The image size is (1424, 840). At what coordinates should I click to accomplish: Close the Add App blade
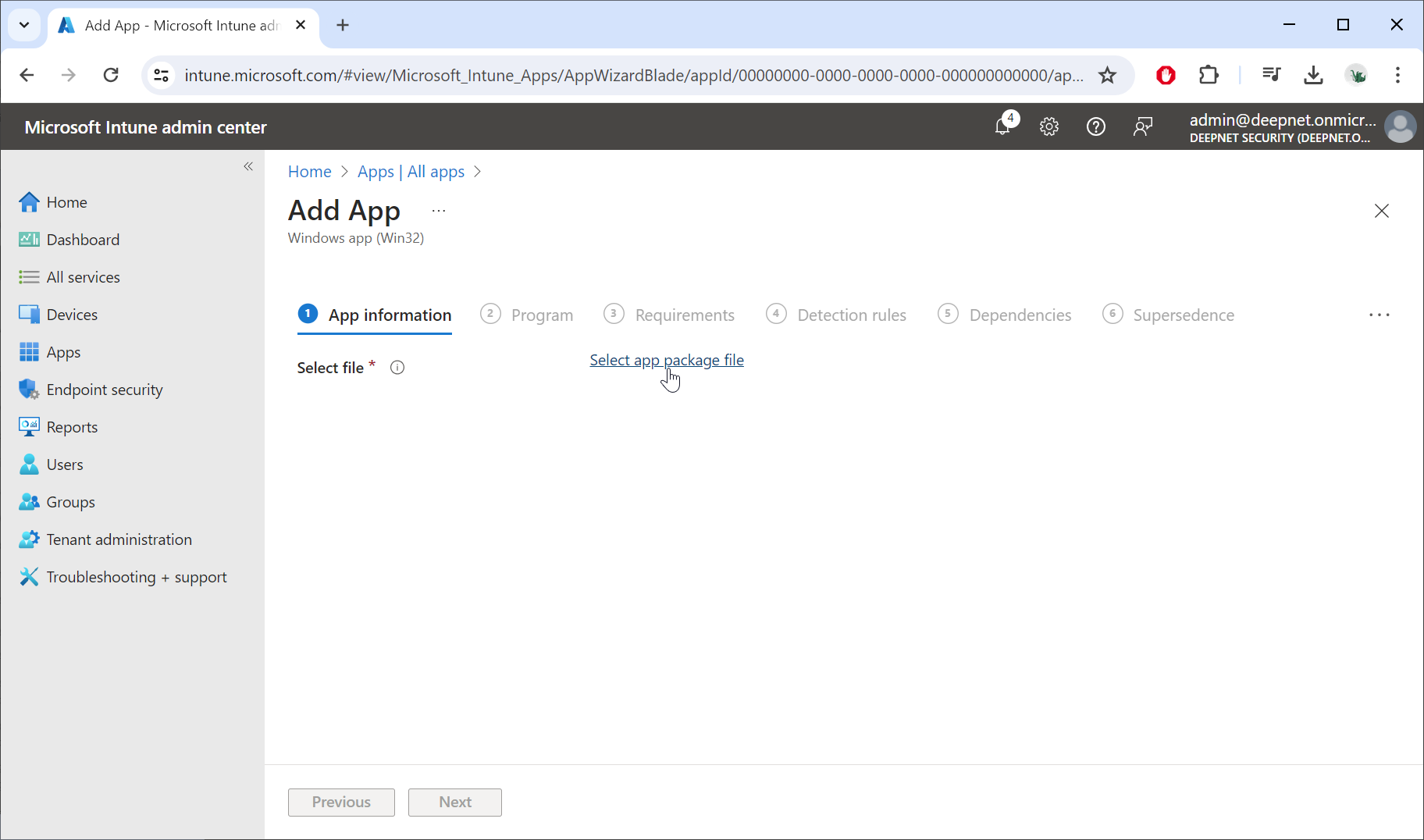tap(1381, 211)
